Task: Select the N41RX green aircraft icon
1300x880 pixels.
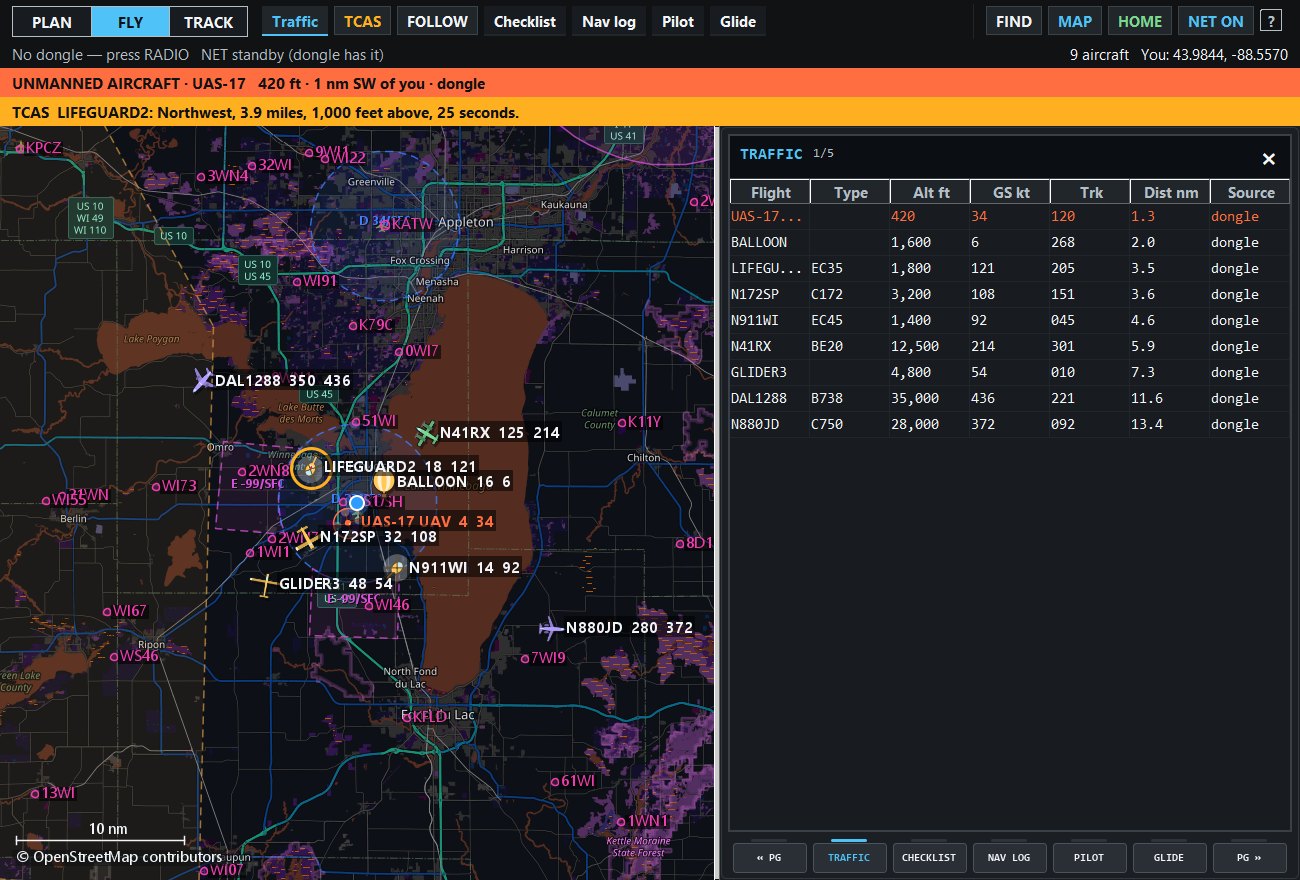Action: pyautogui.click(x=427, y=433)
